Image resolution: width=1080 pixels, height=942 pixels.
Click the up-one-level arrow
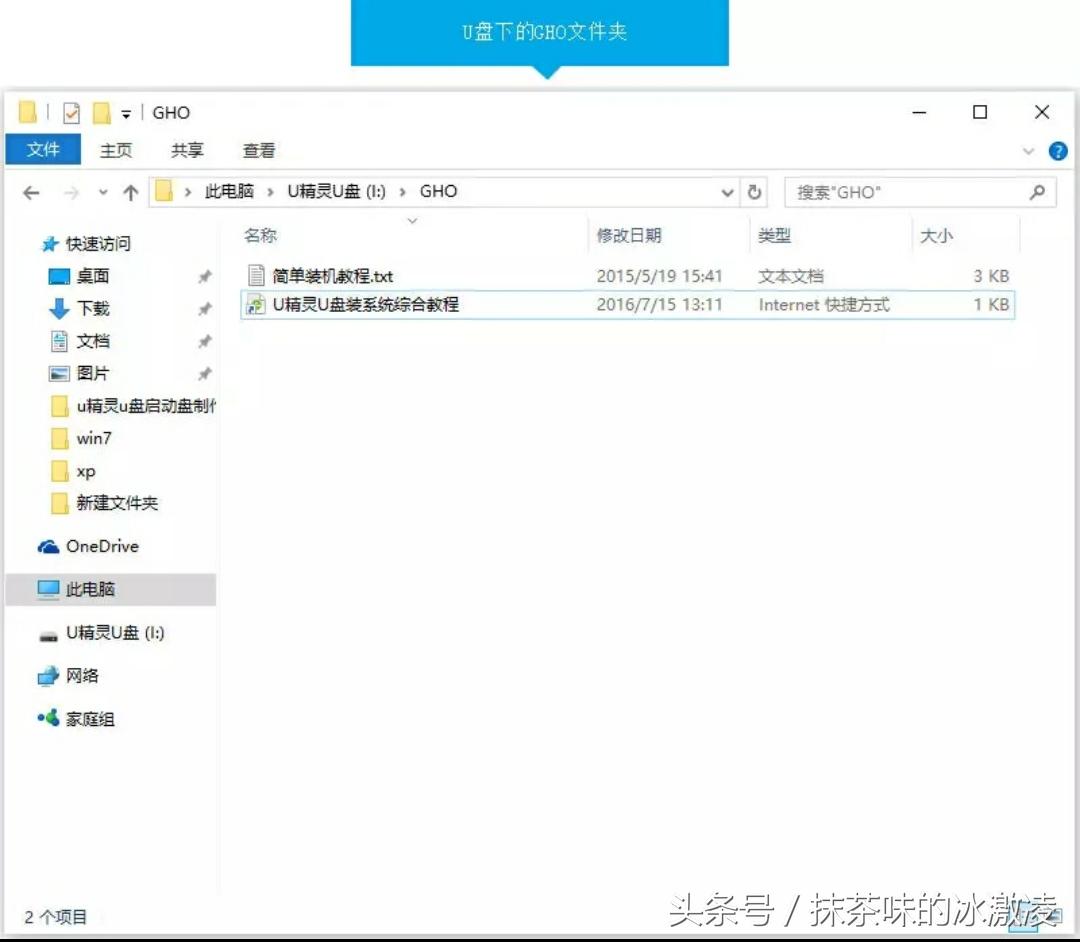[x=131, y=190]
